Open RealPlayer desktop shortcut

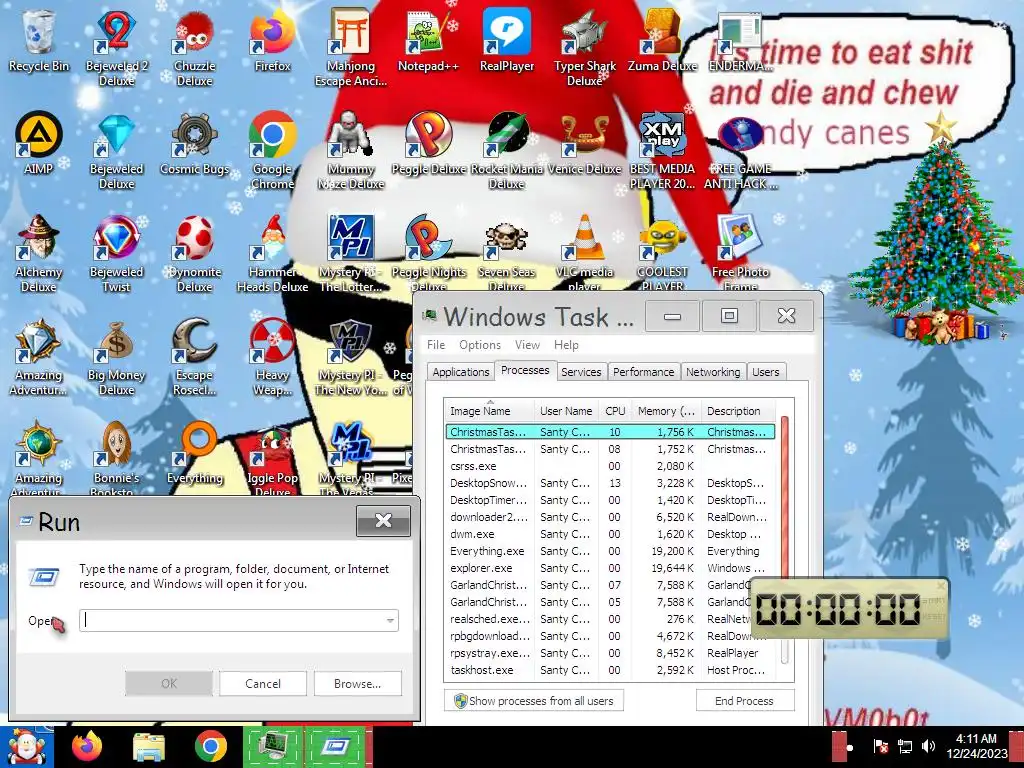pos(507,40)
